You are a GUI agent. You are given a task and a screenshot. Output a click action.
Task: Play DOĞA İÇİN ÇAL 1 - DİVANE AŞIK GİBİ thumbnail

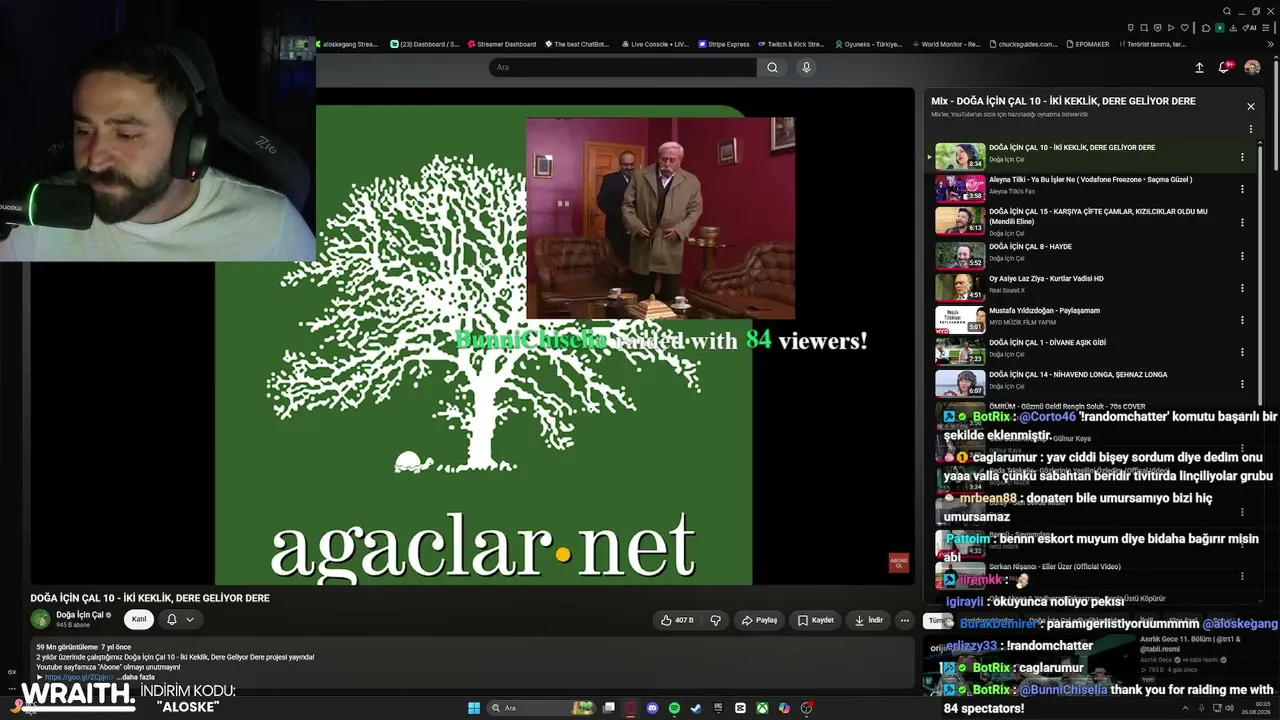tap(960, 352)
